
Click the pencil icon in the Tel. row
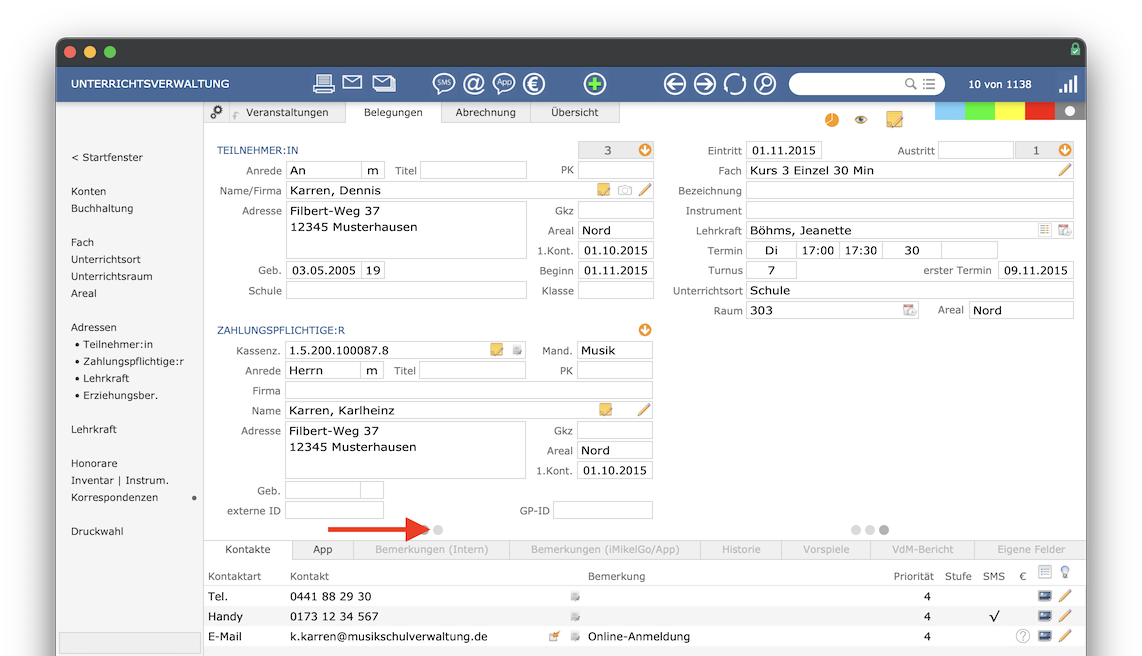[1065, 596]
